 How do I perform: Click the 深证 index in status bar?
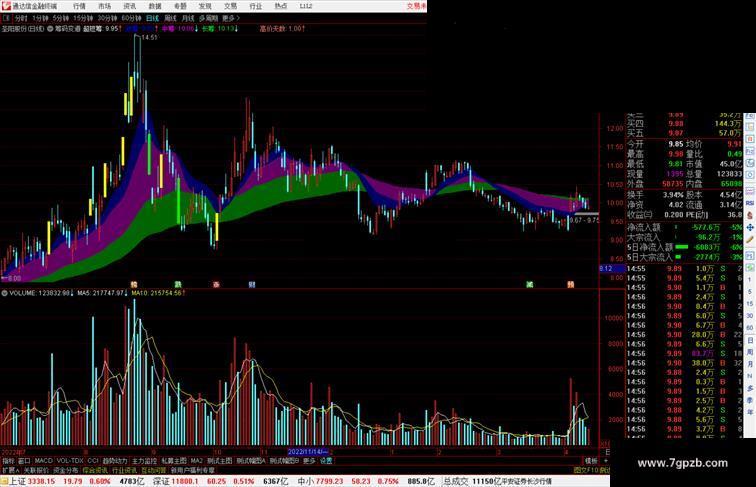click(162, 481)
